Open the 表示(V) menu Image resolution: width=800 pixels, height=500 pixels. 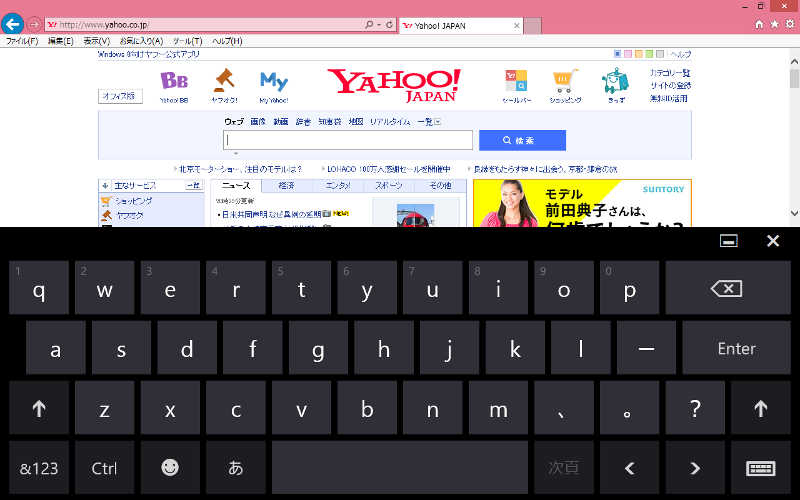coord(97,41)
